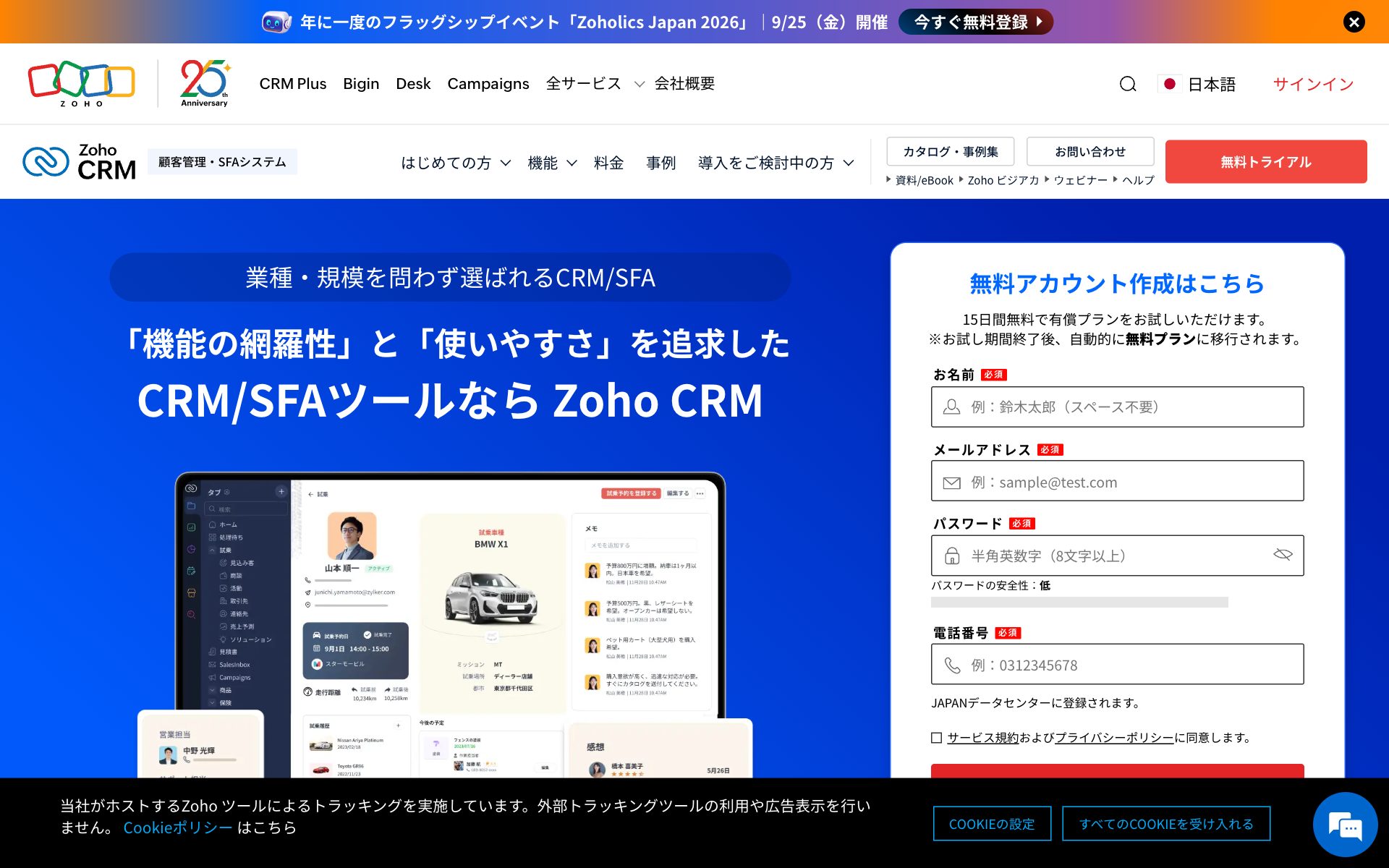1389x868 pixels.
Task: Click the Zoho logo
Action: 81,83
